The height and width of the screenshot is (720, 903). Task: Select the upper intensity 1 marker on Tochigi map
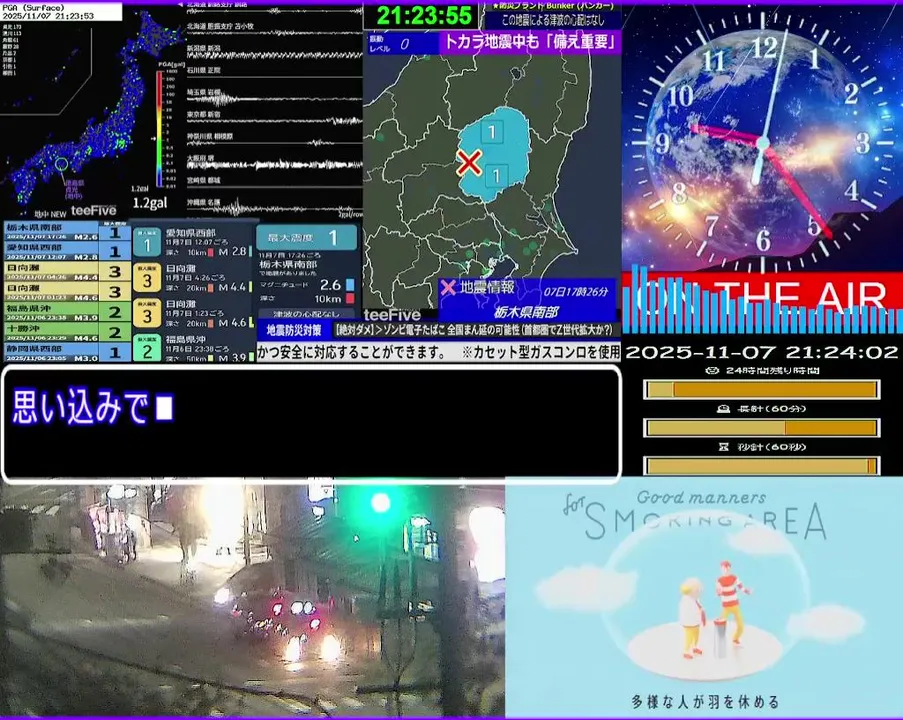point(492,132)
